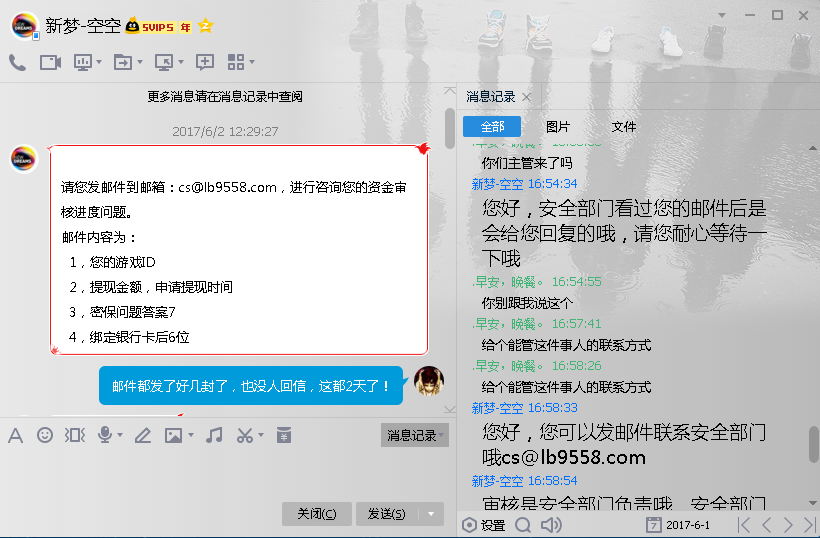Click the 新梦-空空 16:58:33 history entry name
The height and width of the screenshot is (538, 820).
click(x=497, y=408)
